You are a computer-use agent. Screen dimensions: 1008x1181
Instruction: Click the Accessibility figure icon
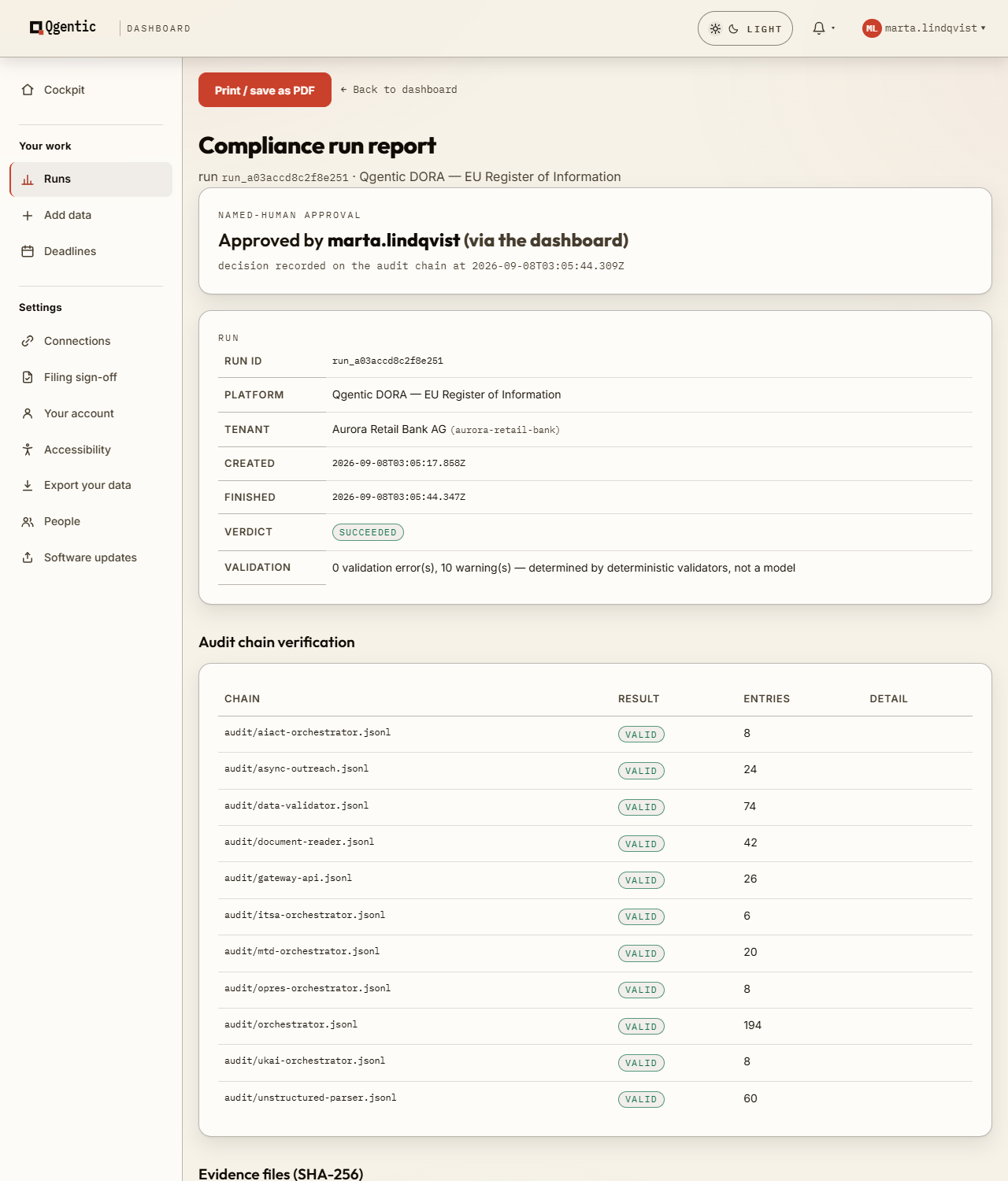[x=28, y=450]
